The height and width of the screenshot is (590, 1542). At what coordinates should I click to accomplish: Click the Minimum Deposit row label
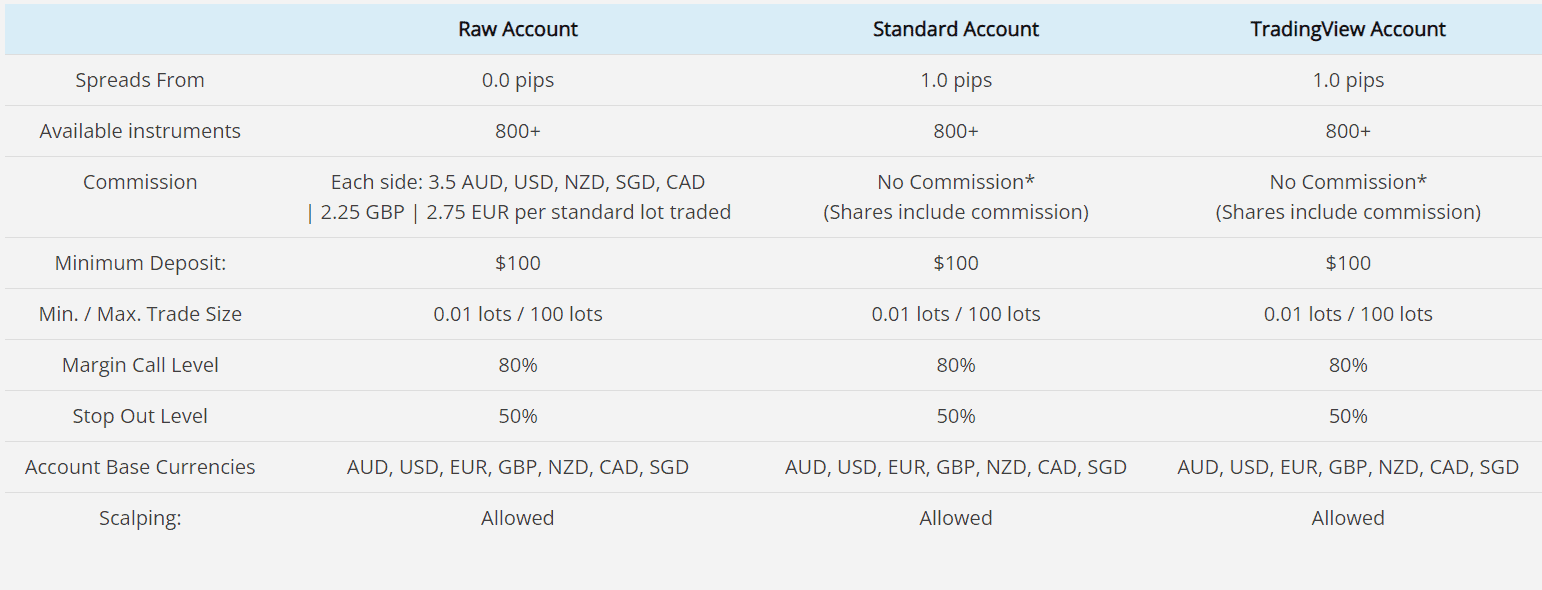140,263
